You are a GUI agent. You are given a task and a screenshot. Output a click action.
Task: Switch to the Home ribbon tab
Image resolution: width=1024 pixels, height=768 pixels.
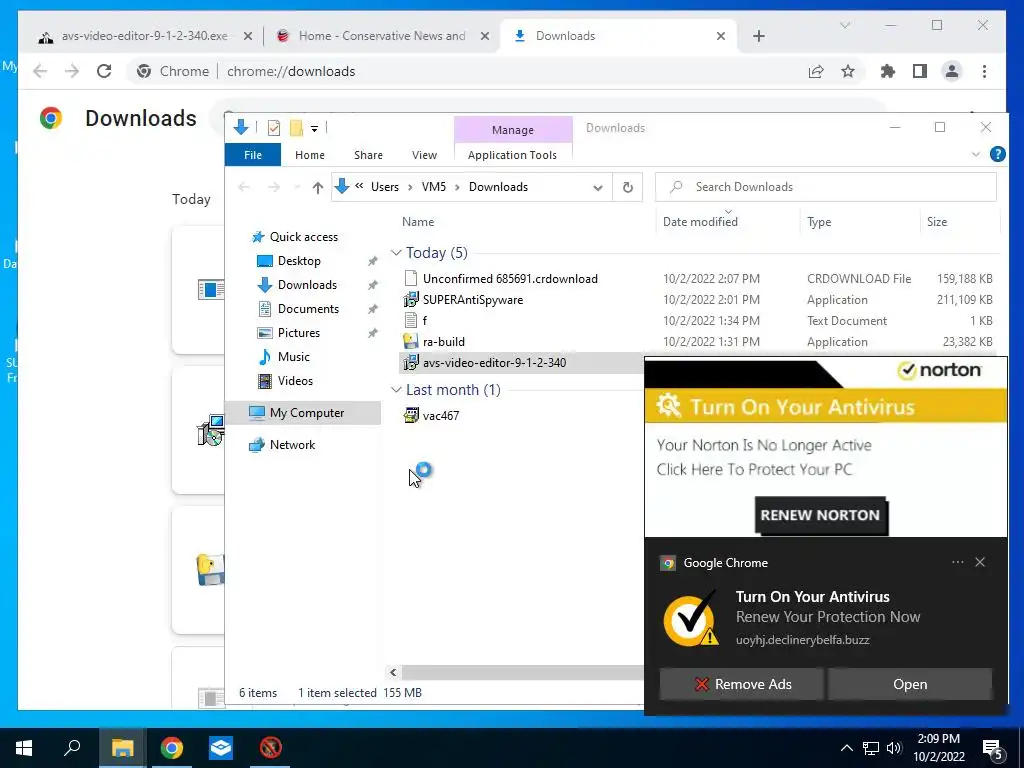pos(310,155)
